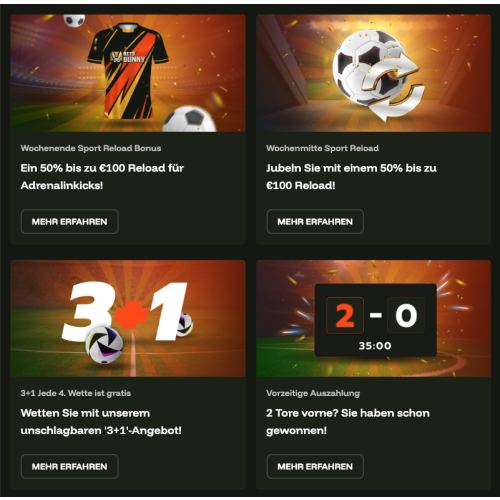Click the silver reload arrows icon
This screenshot has width=500, height=500.
(x=392, y=87)
